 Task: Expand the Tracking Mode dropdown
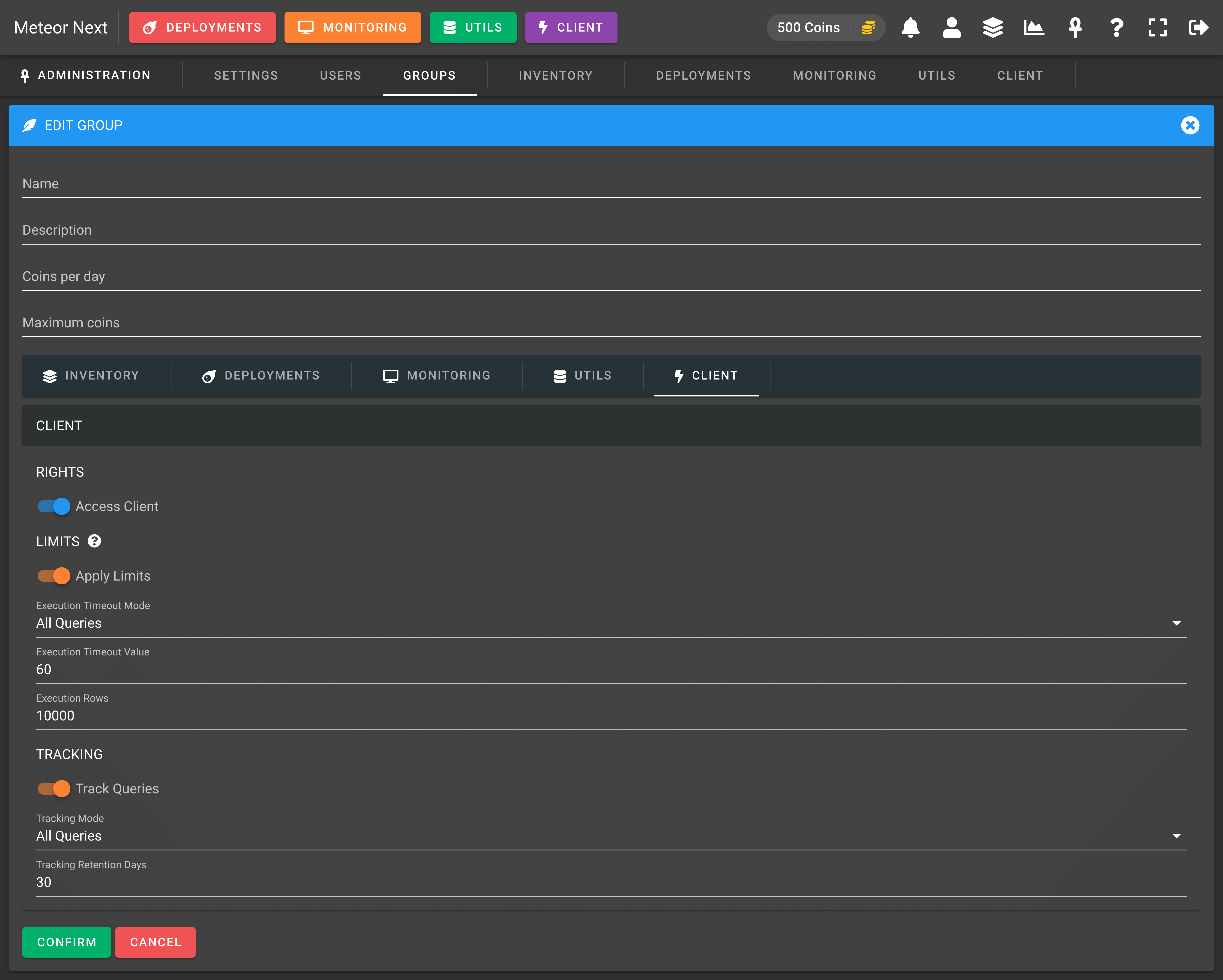611,836
